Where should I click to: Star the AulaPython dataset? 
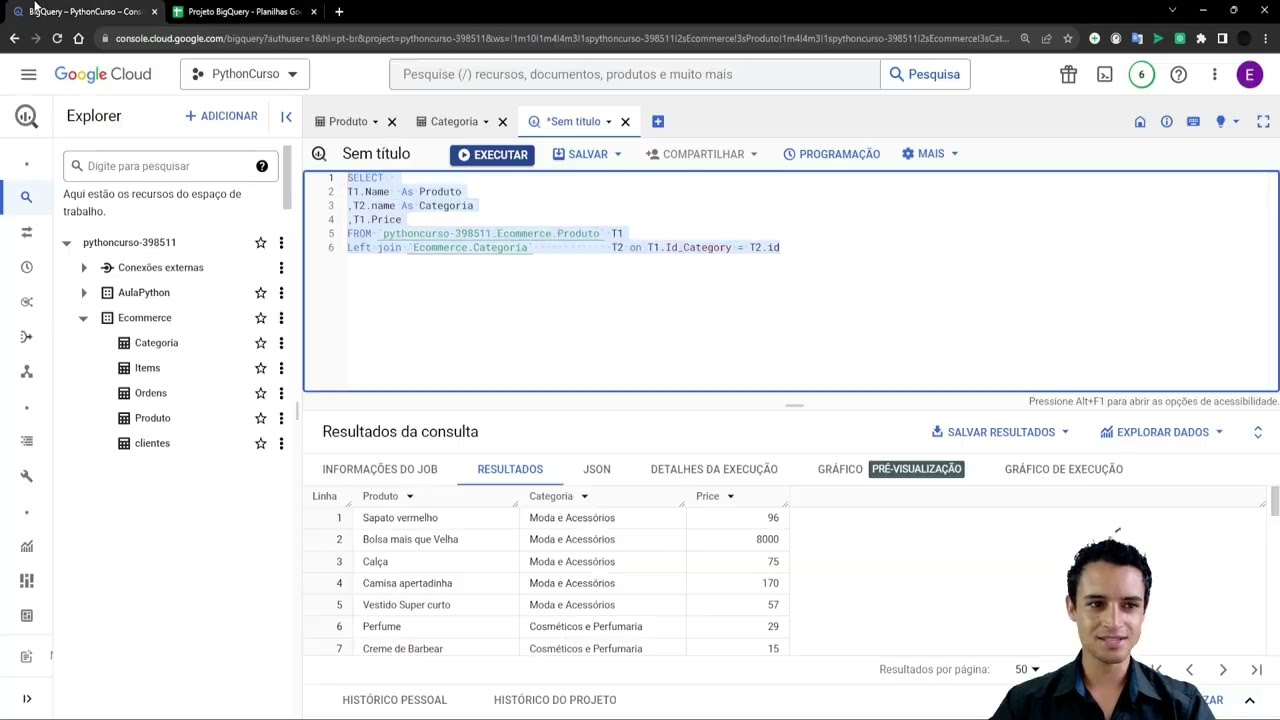[260, 292]
